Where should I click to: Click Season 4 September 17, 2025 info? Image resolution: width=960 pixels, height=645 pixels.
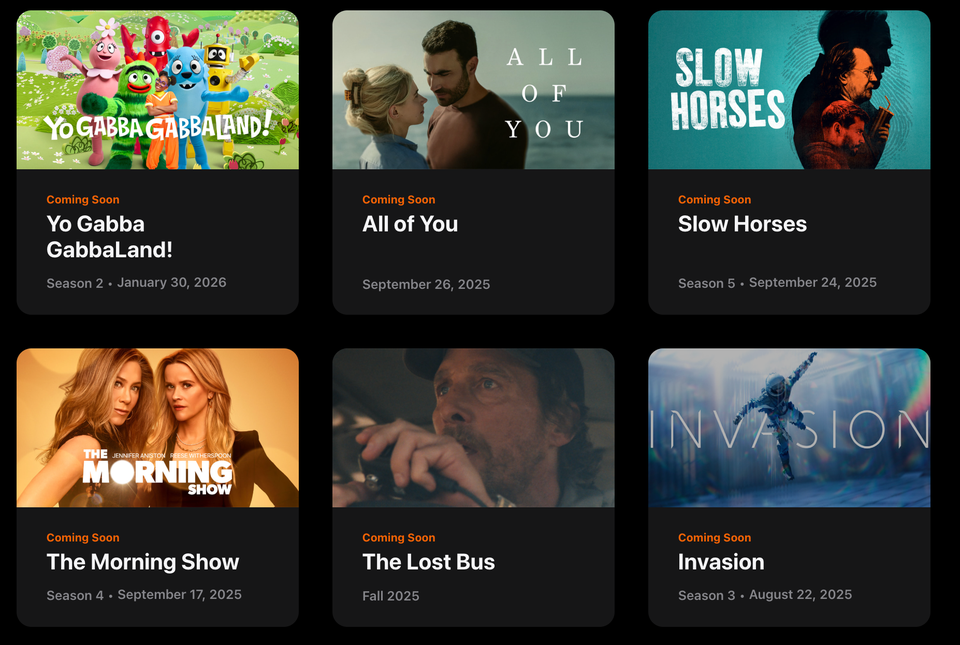(x=144, y=595)
